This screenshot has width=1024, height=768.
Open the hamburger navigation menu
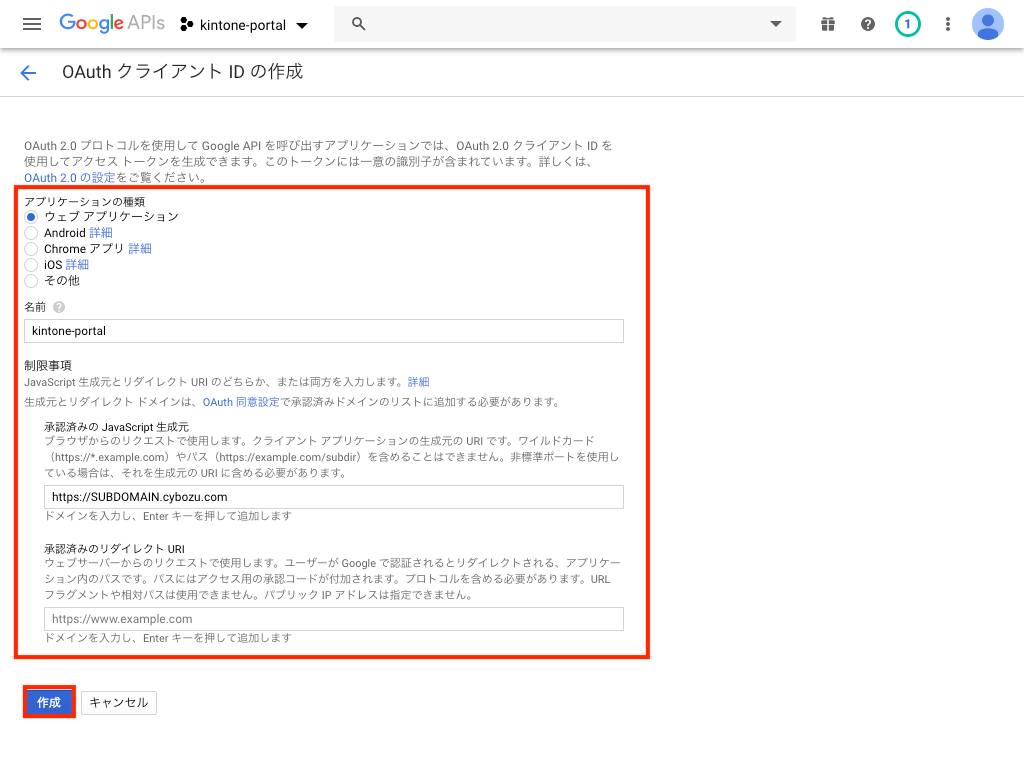coord(32,24)
